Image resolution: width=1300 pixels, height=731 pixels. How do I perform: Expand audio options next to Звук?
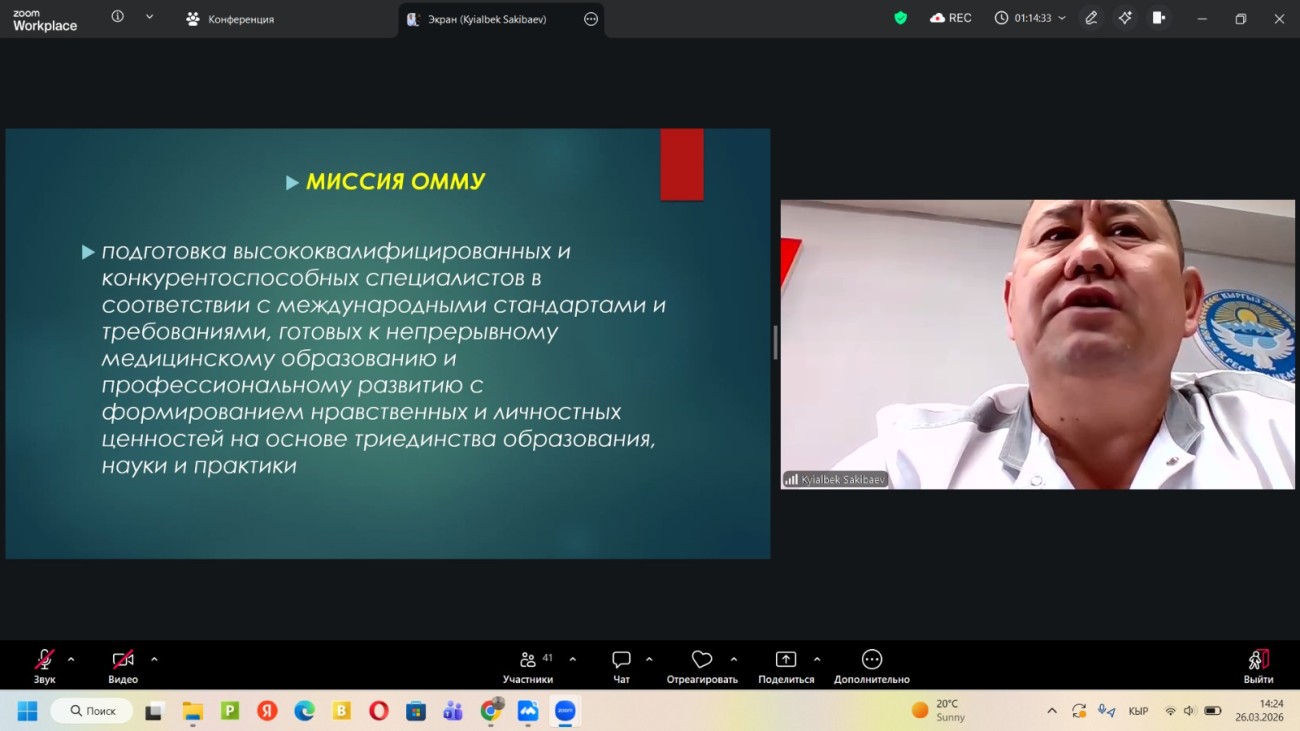[x=71, y=659]
